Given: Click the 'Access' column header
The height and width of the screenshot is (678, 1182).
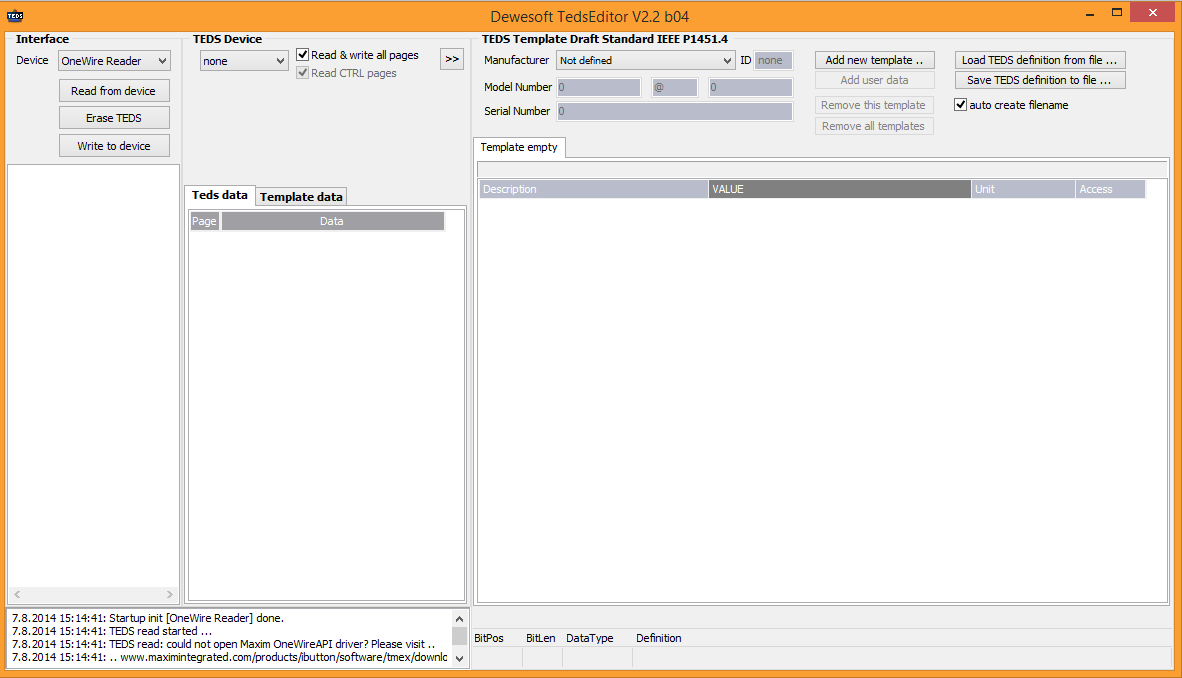Looking at the screenshot, I should click(1110, 189).
